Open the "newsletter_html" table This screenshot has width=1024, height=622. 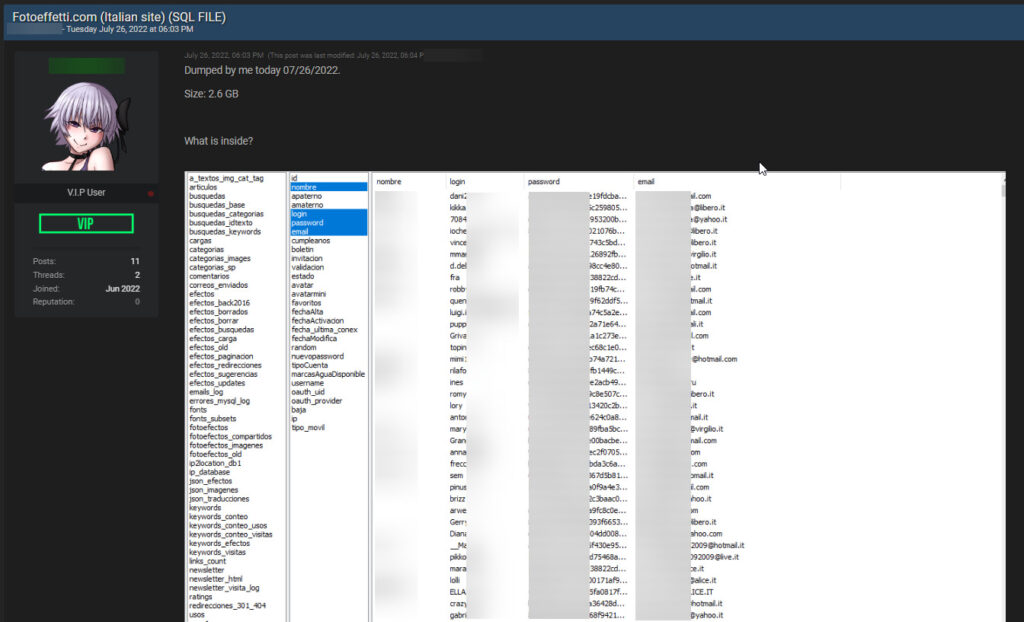click(x=216, y=579)
